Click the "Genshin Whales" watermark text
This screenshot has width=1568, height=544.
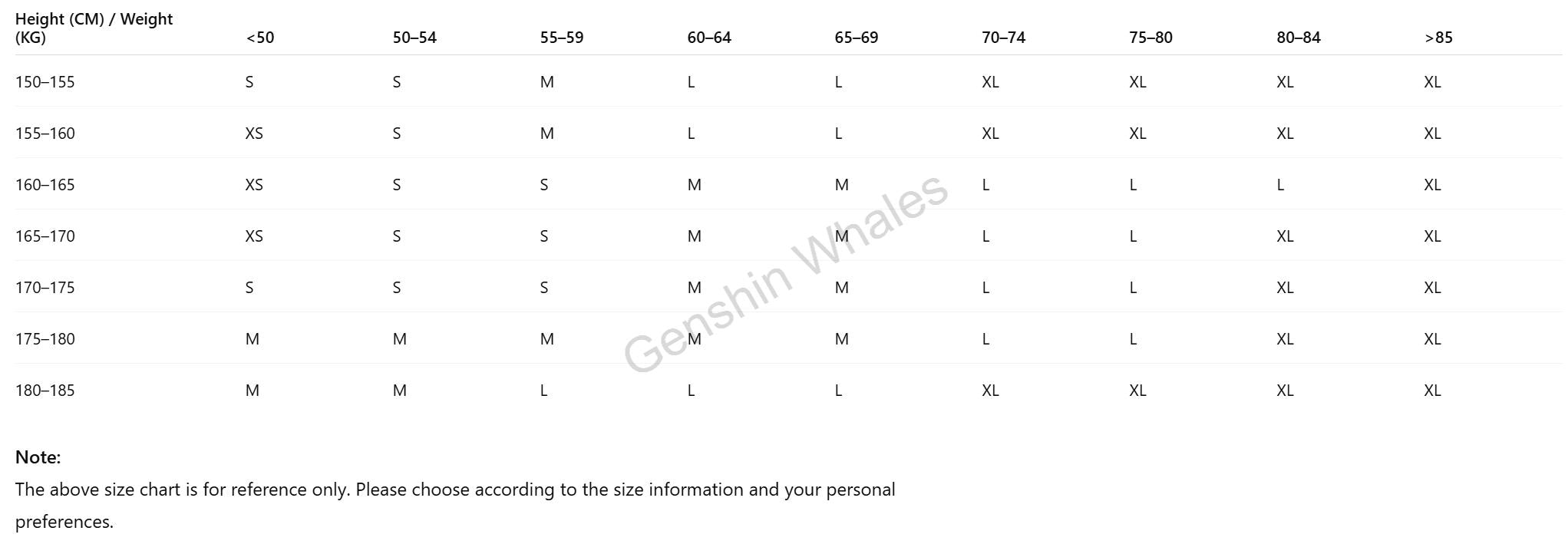(x=785, y=273)
